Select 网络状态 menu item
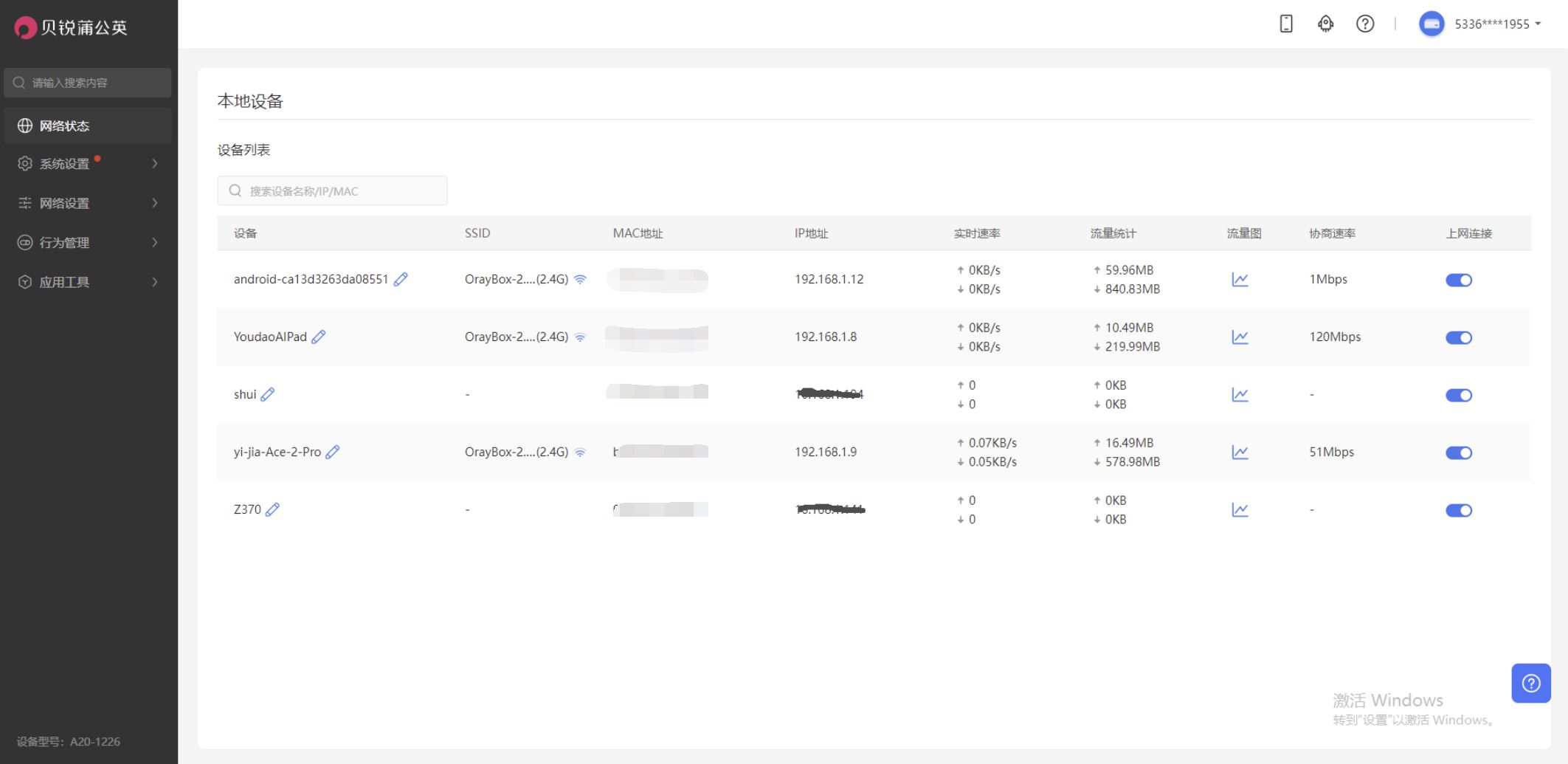Viewport: 1568px width, 764px height. point(88,125)
